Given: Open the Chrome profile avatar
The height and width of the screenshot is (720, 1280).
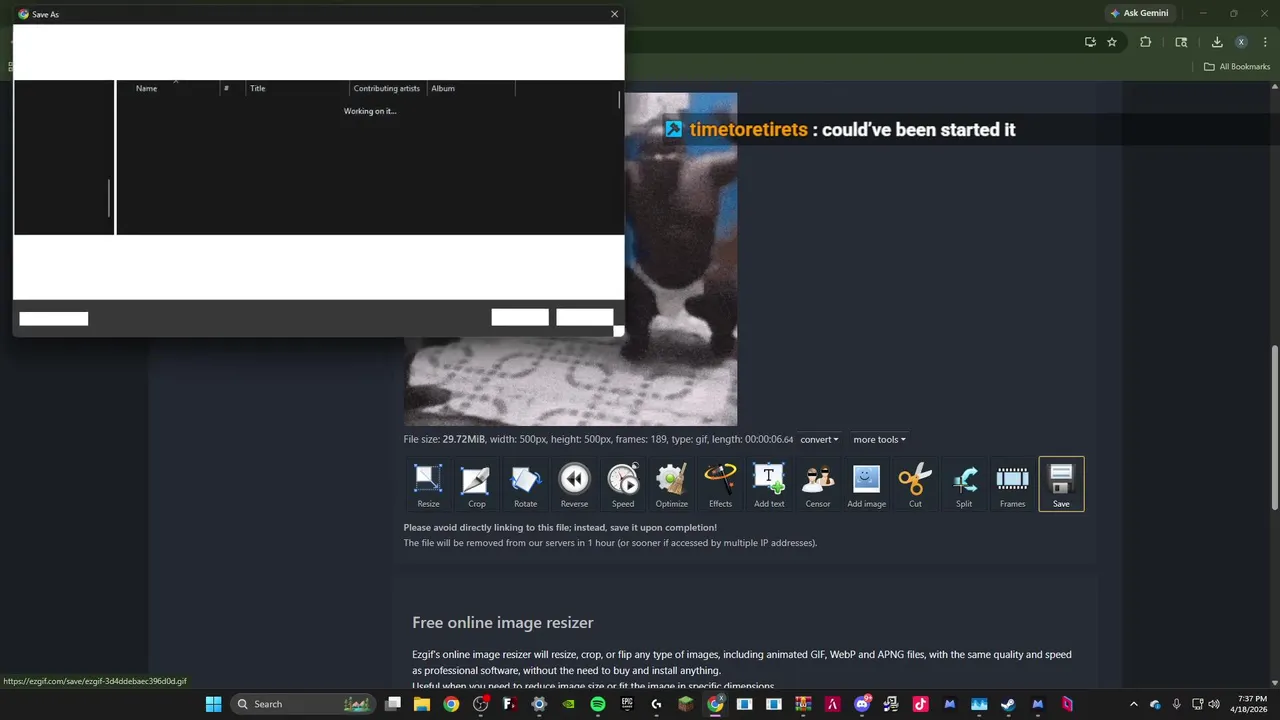Looking at the screenshot, I should (x=1241, y=42).
